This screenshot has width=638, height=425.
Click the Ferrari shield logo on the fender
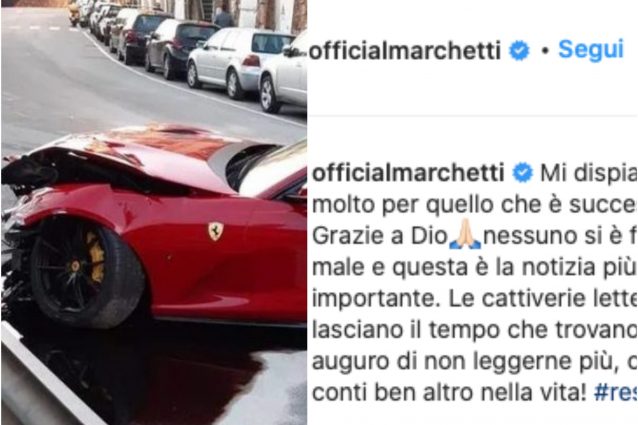[215, 231]
